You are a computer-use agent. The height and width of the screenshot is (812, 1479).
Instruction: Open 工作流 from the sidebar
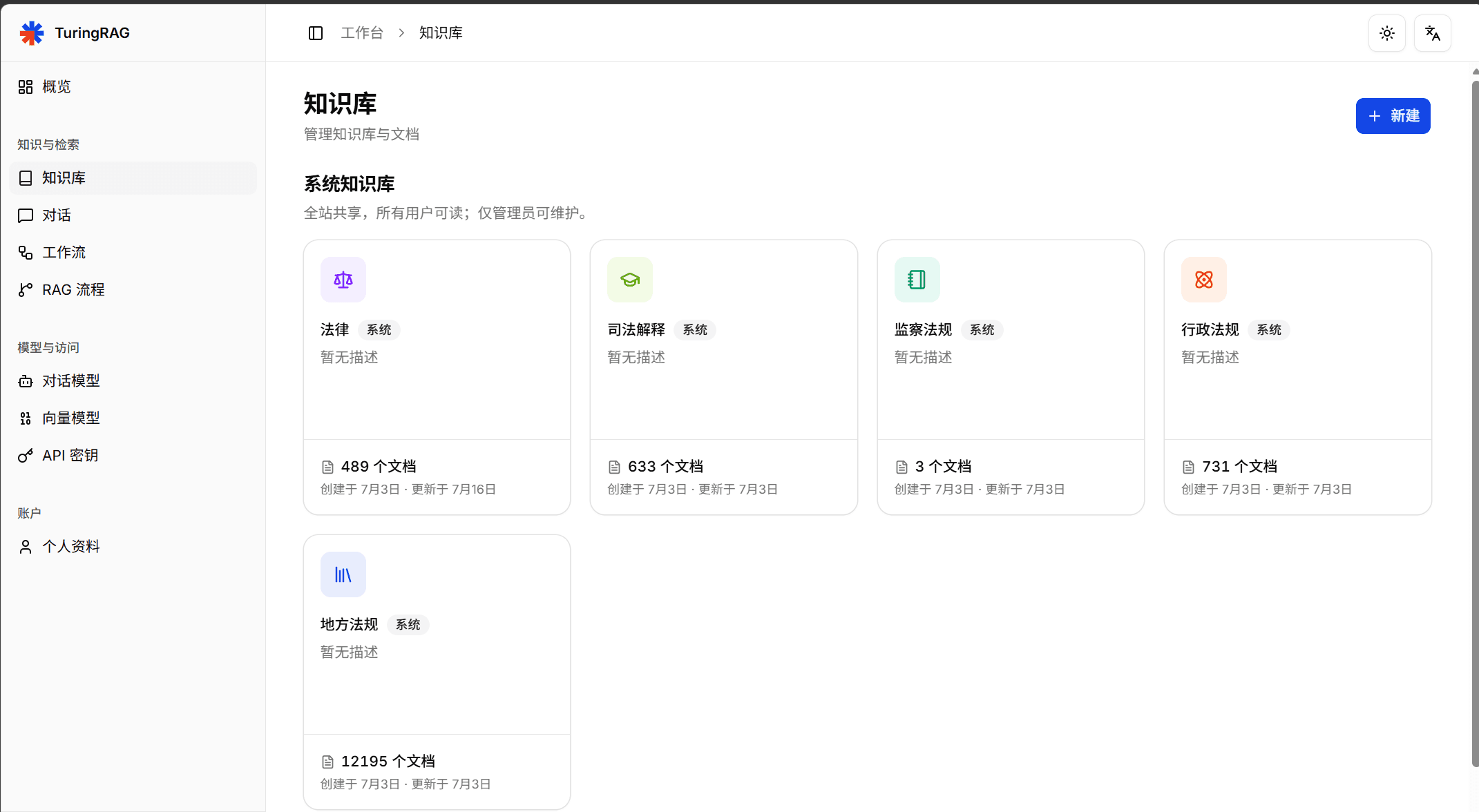tap(133, 253)
